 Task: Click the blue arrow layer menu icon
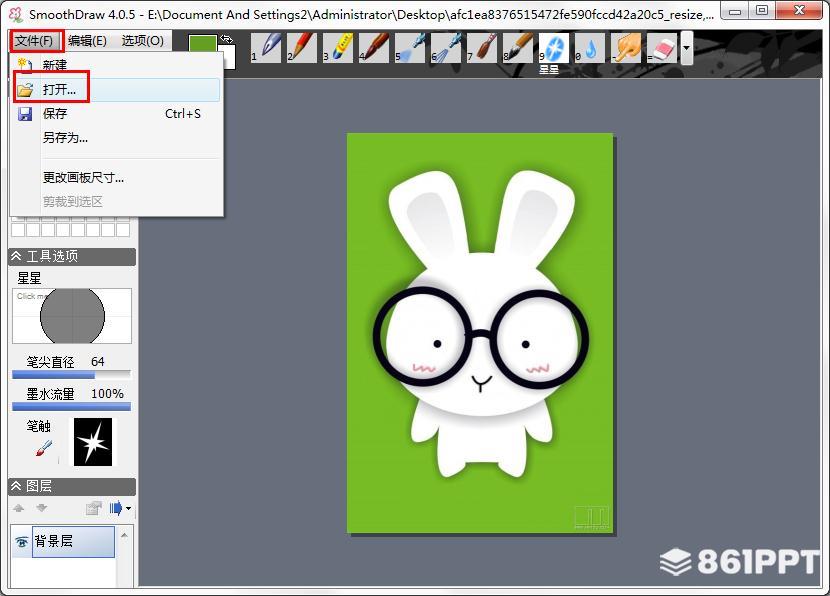[115, 508]
